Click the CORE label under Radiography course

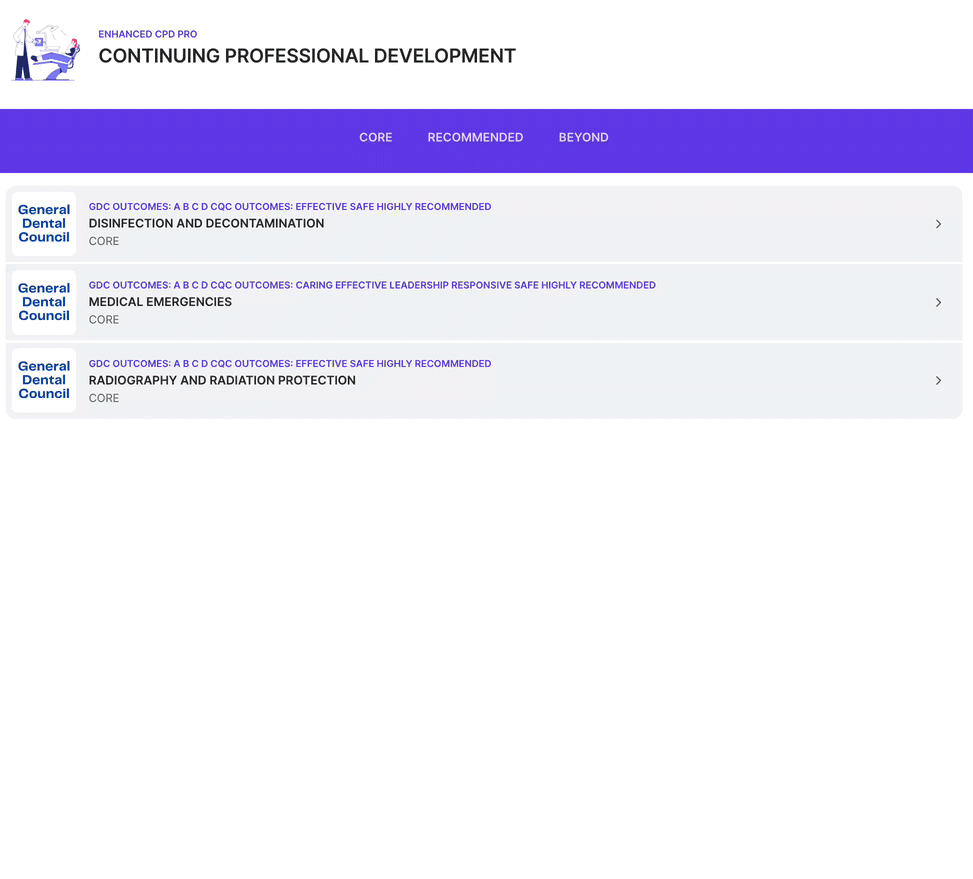click(x=104, y=398)
